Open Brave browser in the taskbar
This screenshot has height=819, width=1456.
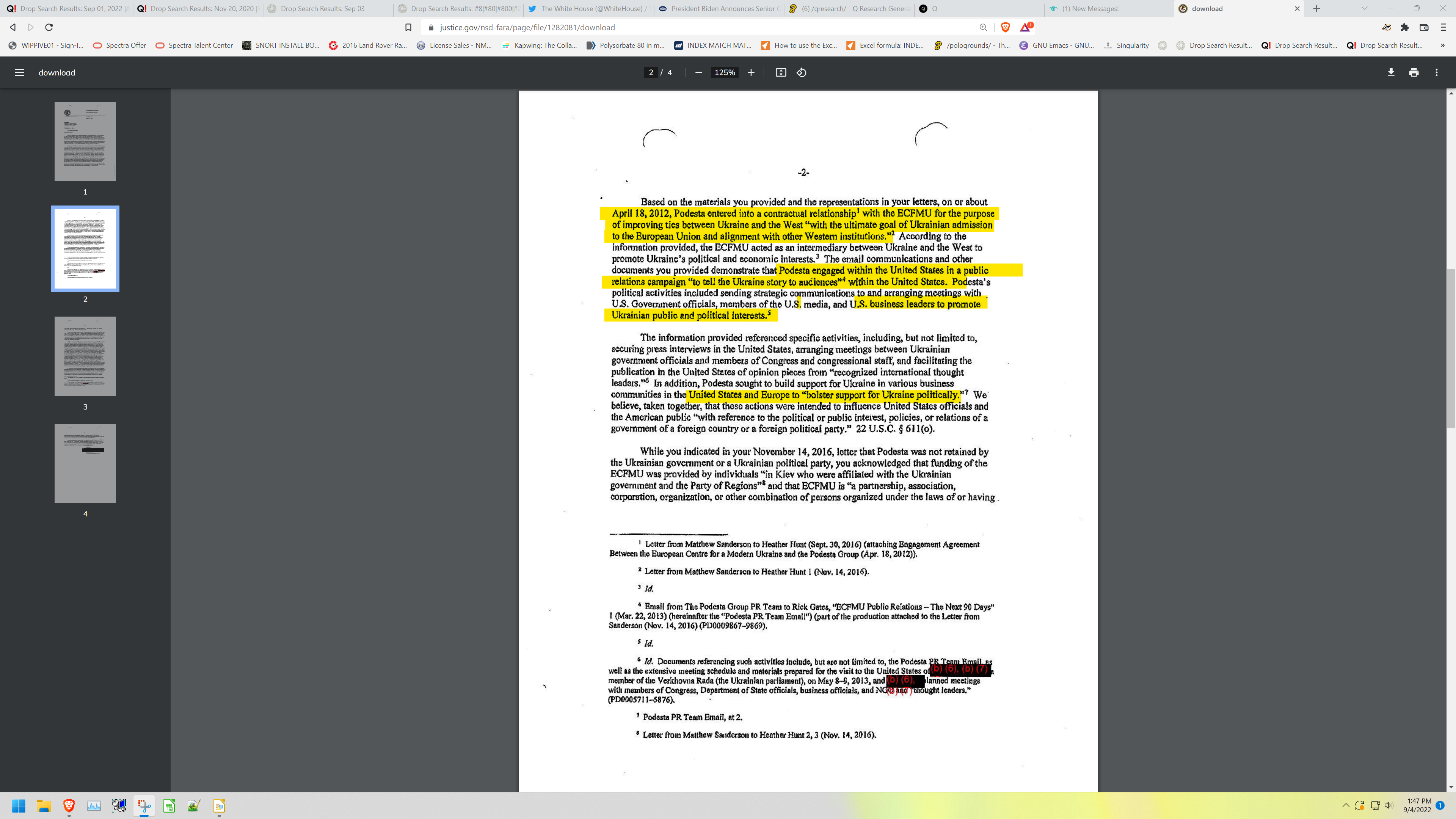[x=69, y=806]
